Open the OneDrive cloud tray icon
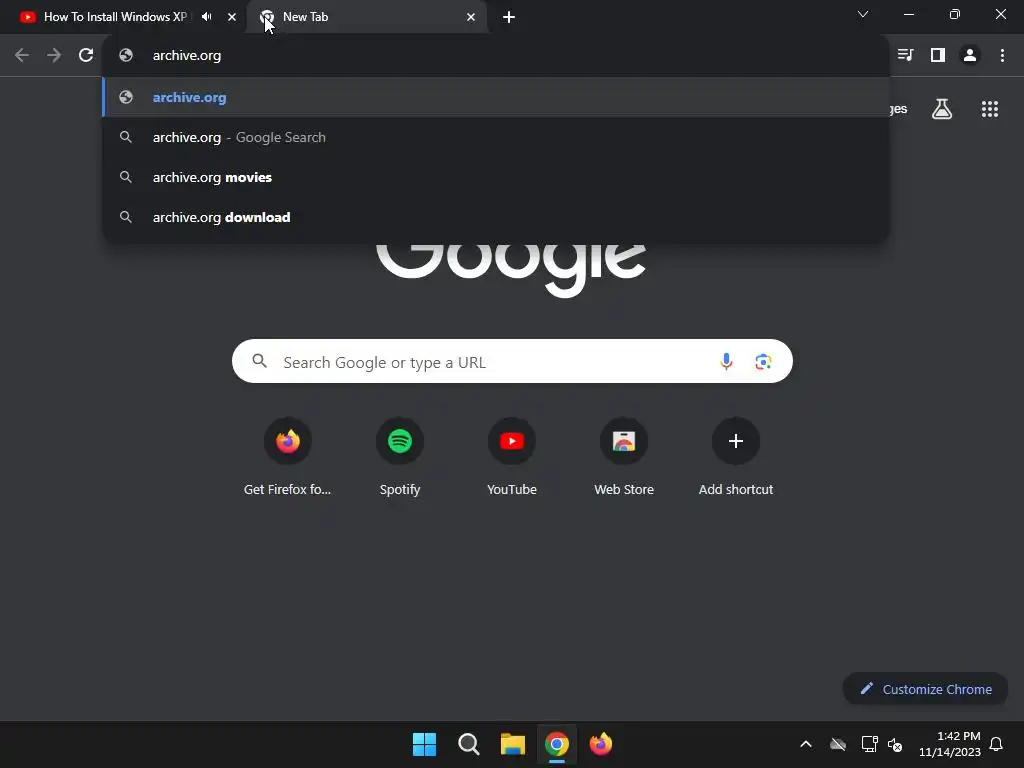Image resolution: width=1024 pixels, height=768 pixels. click(x=838, y=744)
